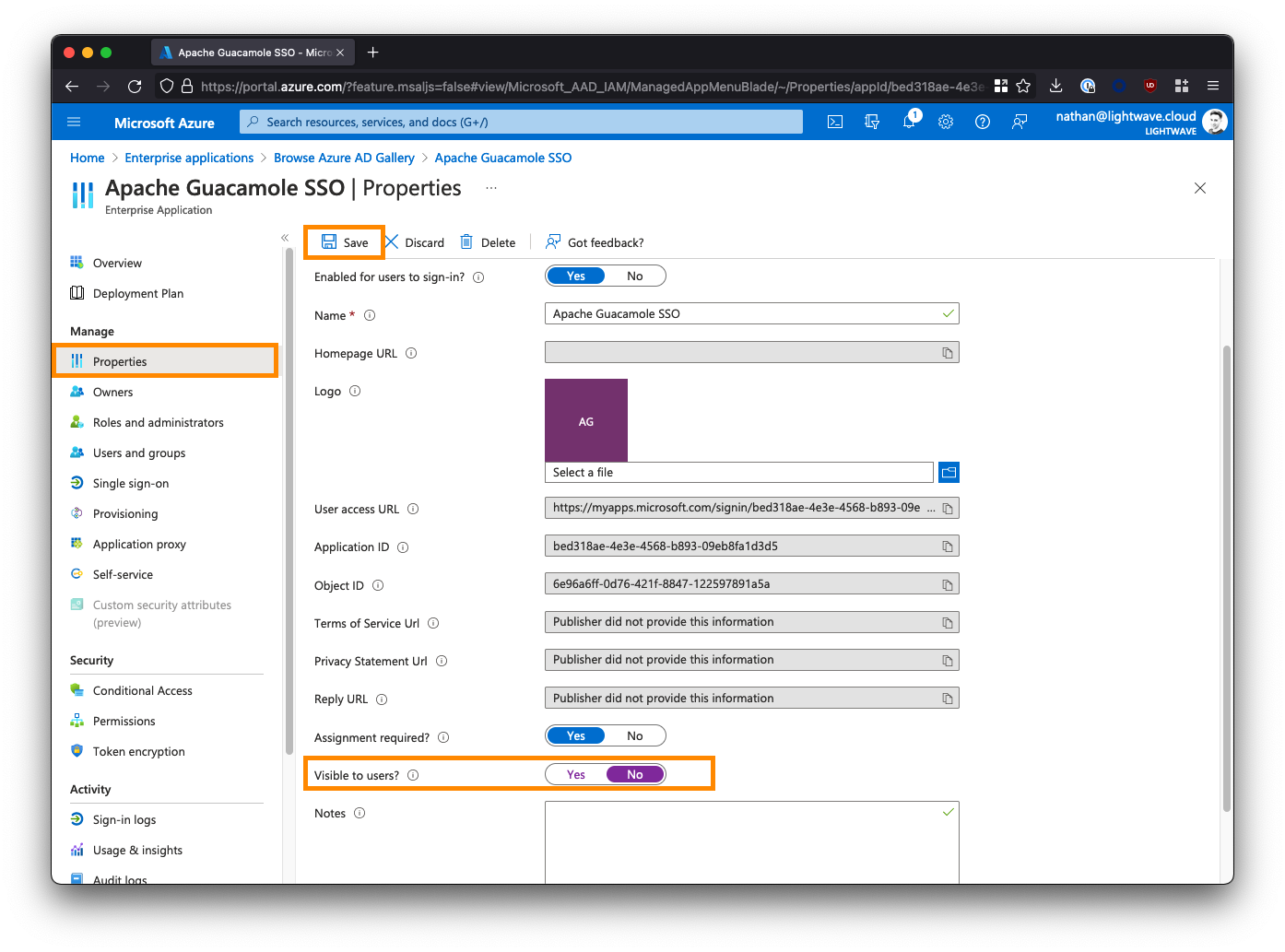Click the Save button
Viewport: 1285px width, 952px height.
(x=345, y=242)
